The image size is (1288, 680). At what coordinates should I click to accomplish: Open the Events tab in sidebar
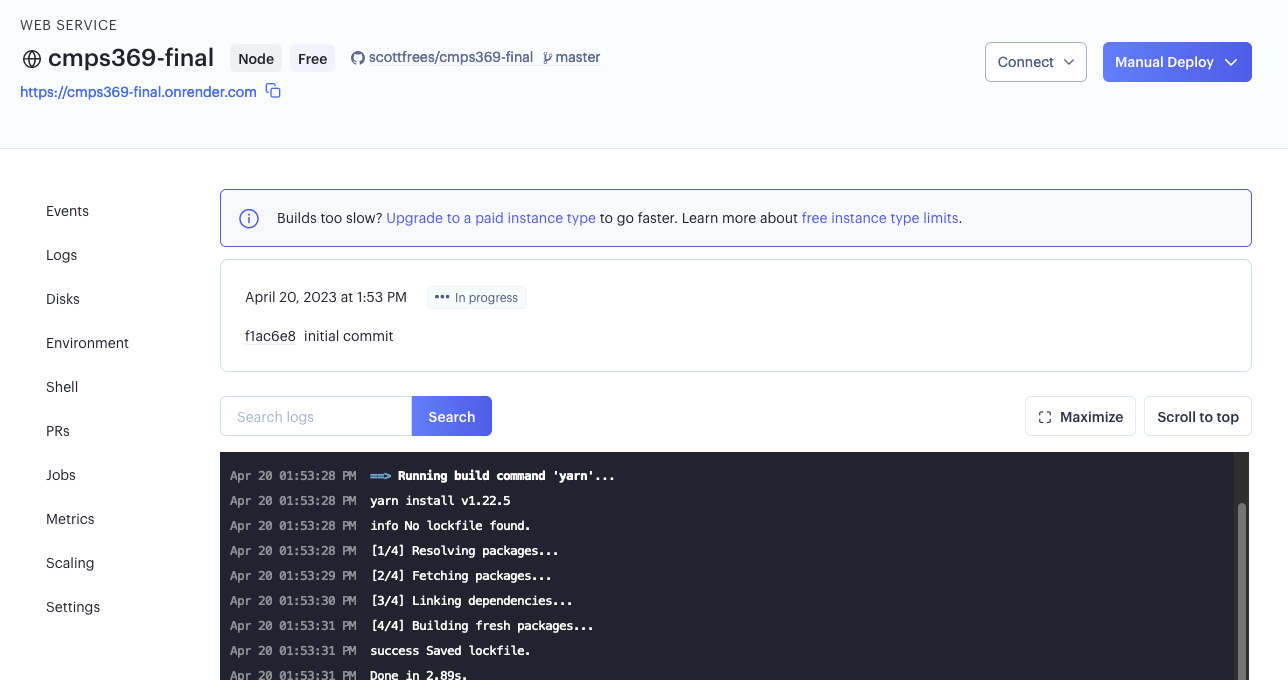coord(67,211)
